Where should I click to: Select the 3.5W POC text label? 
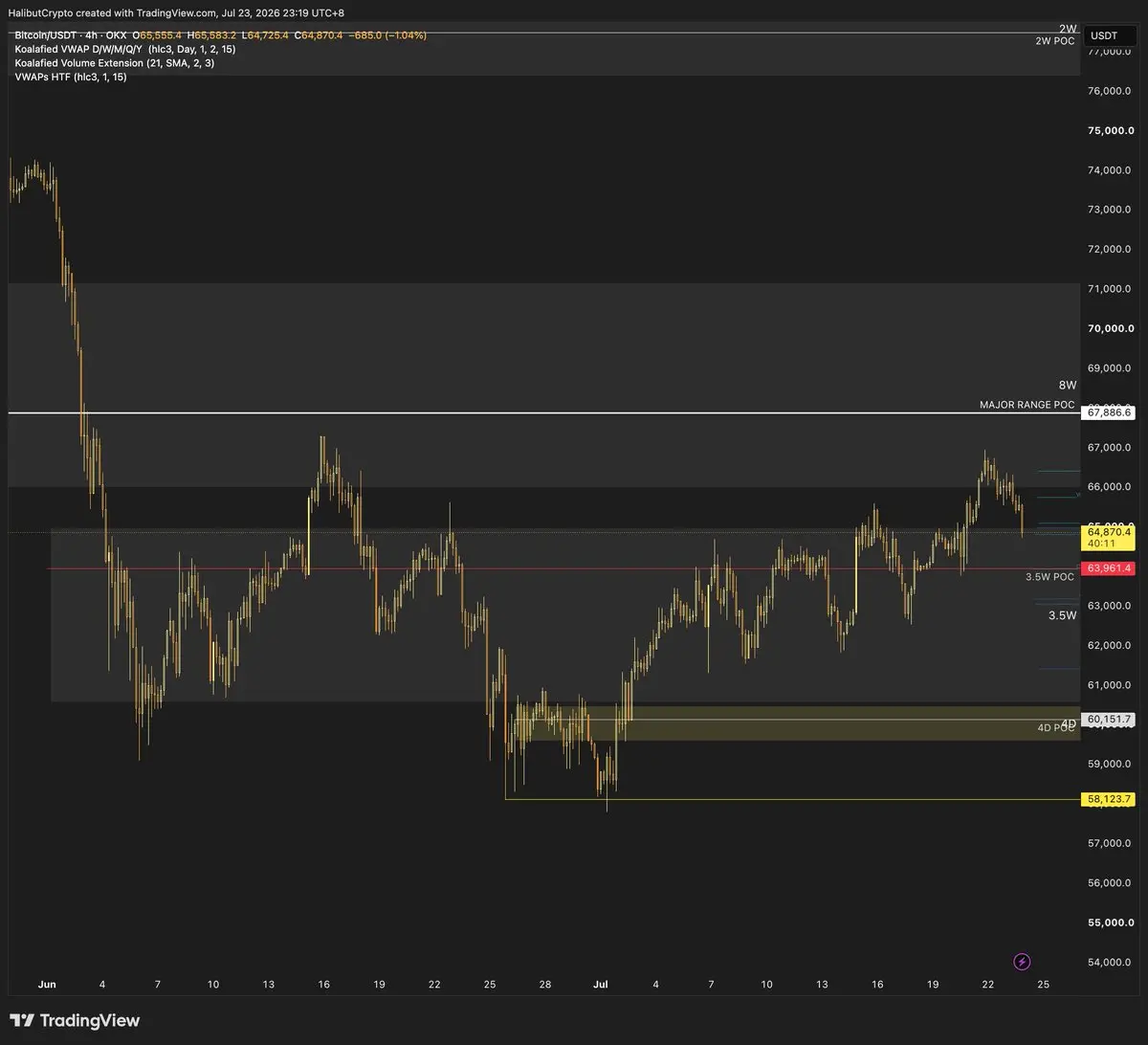point(1050,578)
